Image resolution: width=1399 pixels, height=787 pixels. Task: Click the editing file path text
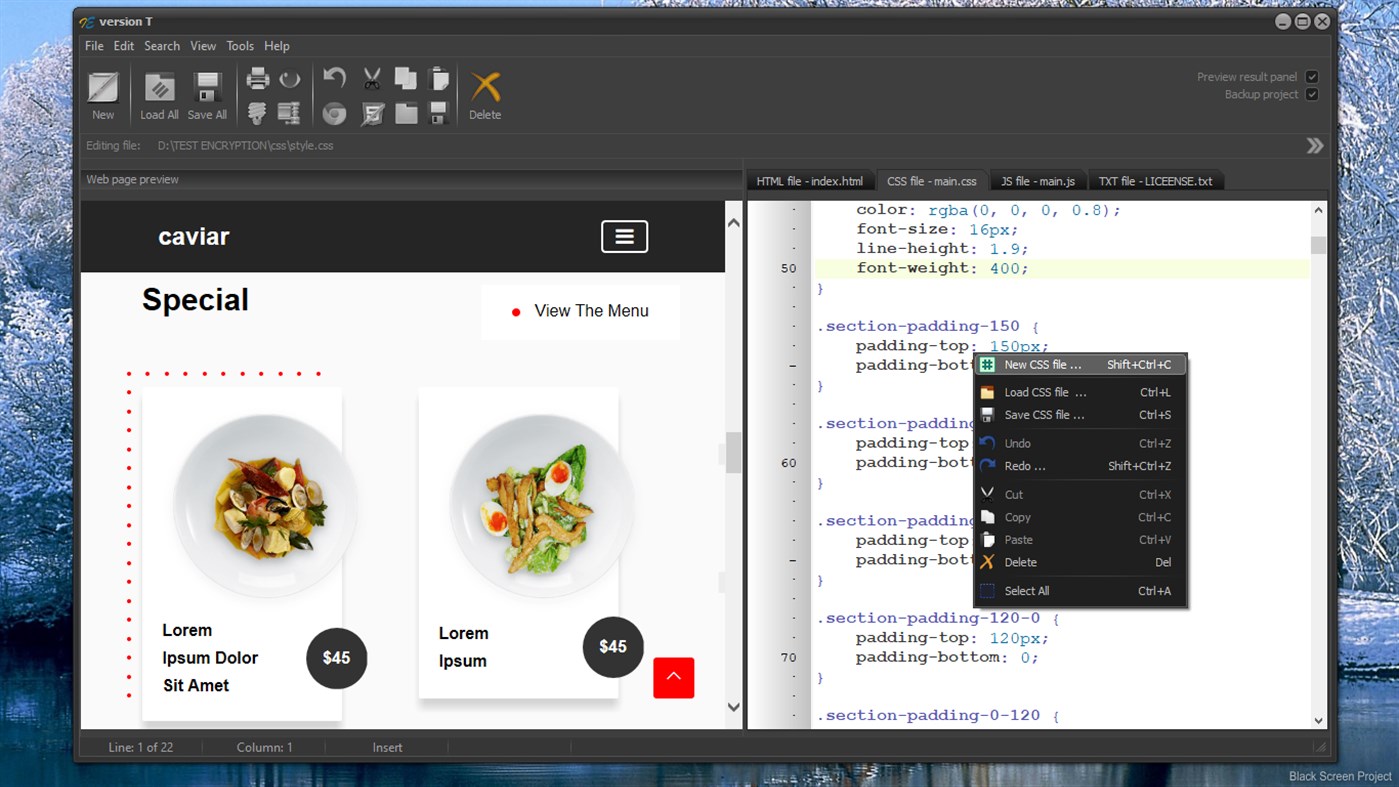(x=246, y=146)
